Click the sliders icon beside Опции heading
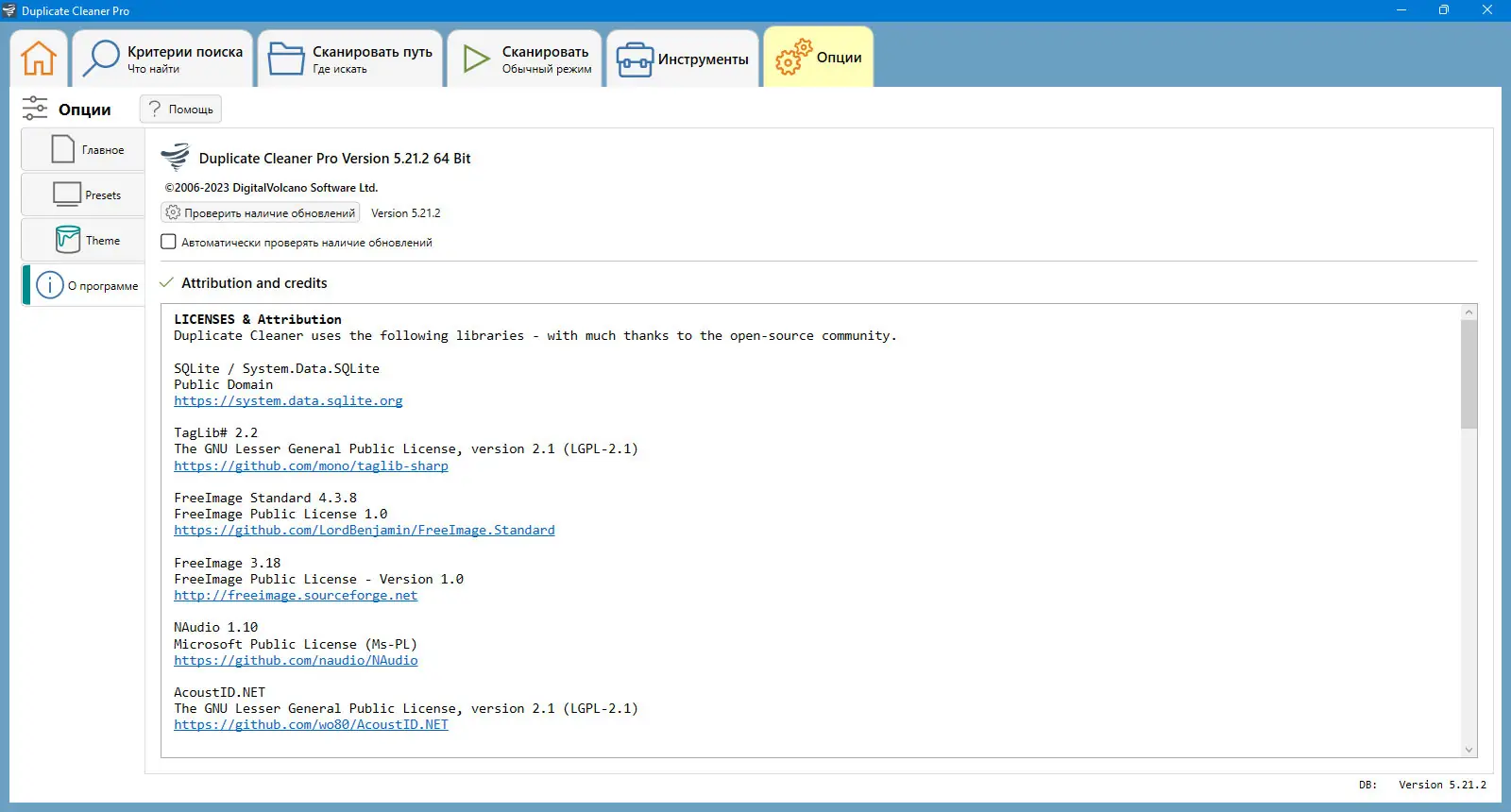Image resolution: width=1511 pixels, height=812 pixels. point(35,109)
